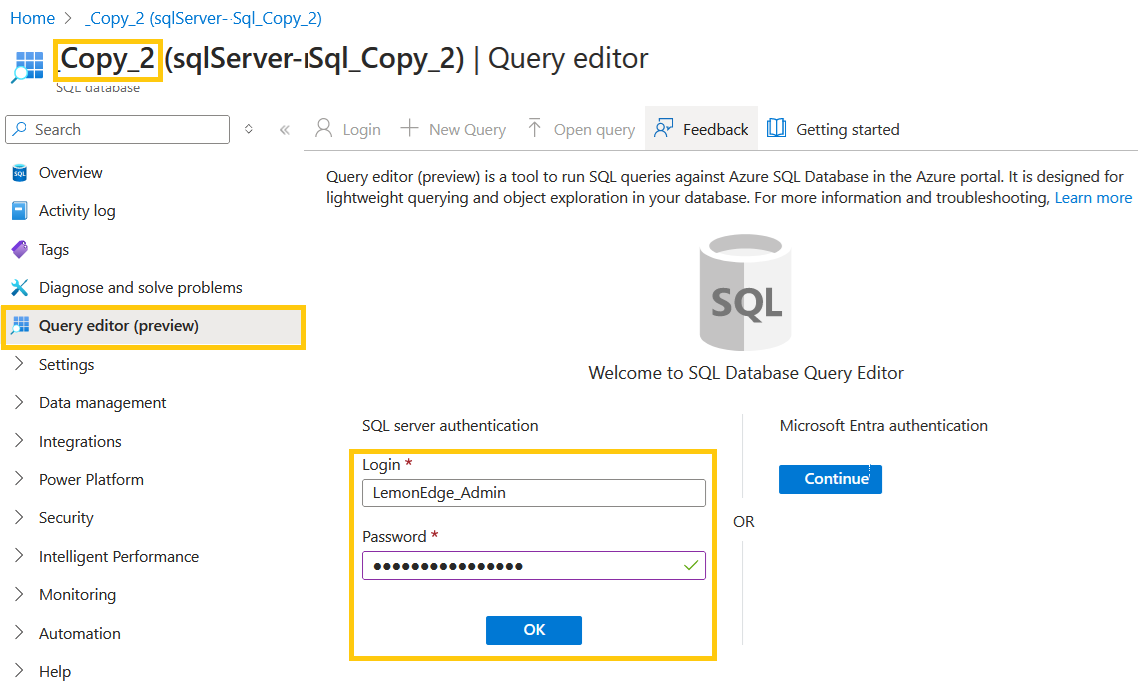The image size is (1138, 691).
Task: Follow the Learn more link
Action: [1093, 197]
